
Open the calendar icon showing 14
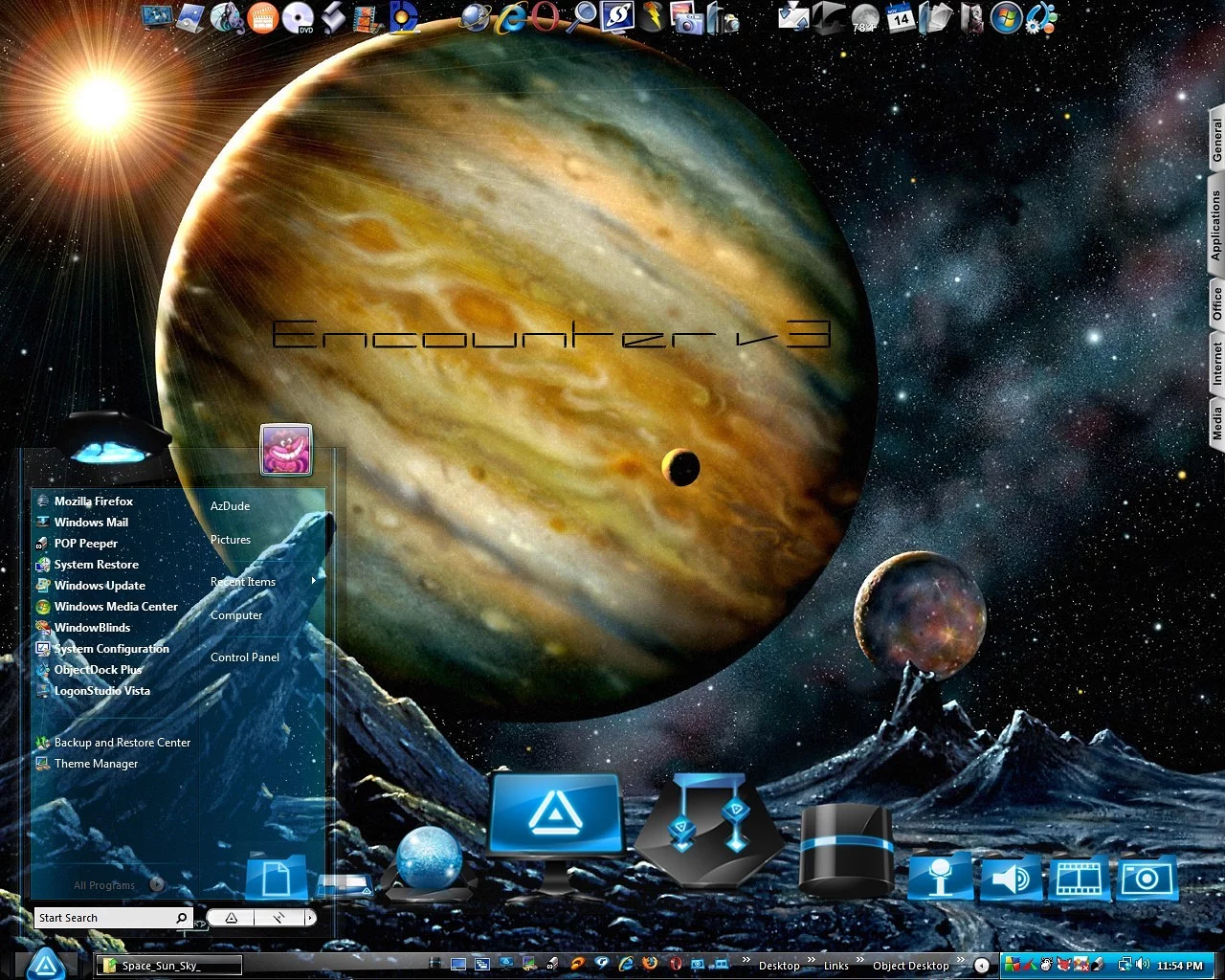[x=900, y=17]
